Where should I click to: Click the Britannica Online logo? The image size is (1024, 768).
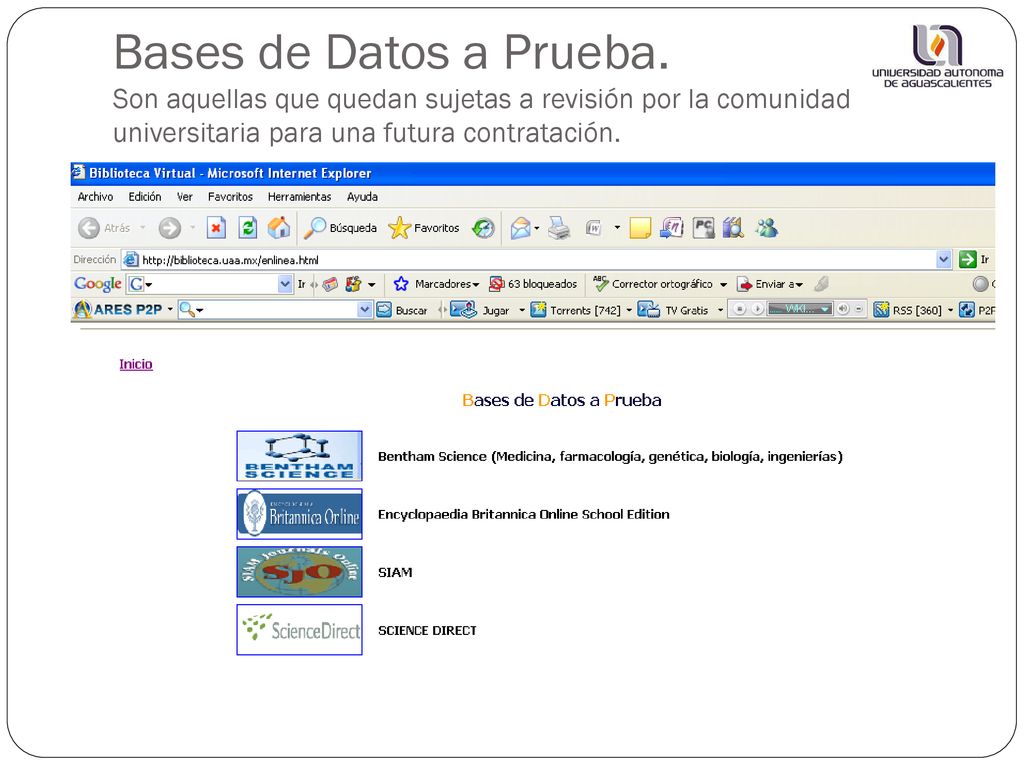pos(299,514)
